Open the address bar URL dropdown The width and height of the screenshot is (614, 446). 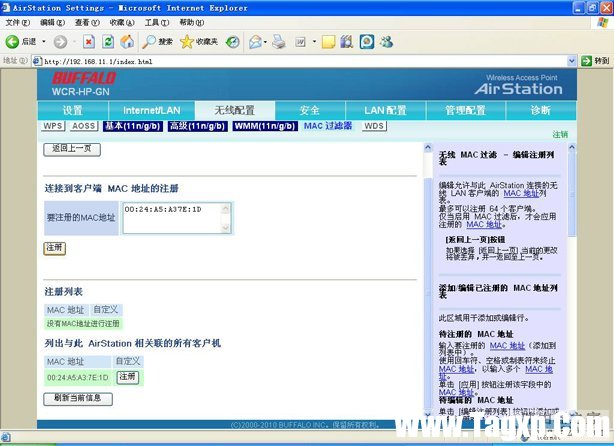pos(571,61)
